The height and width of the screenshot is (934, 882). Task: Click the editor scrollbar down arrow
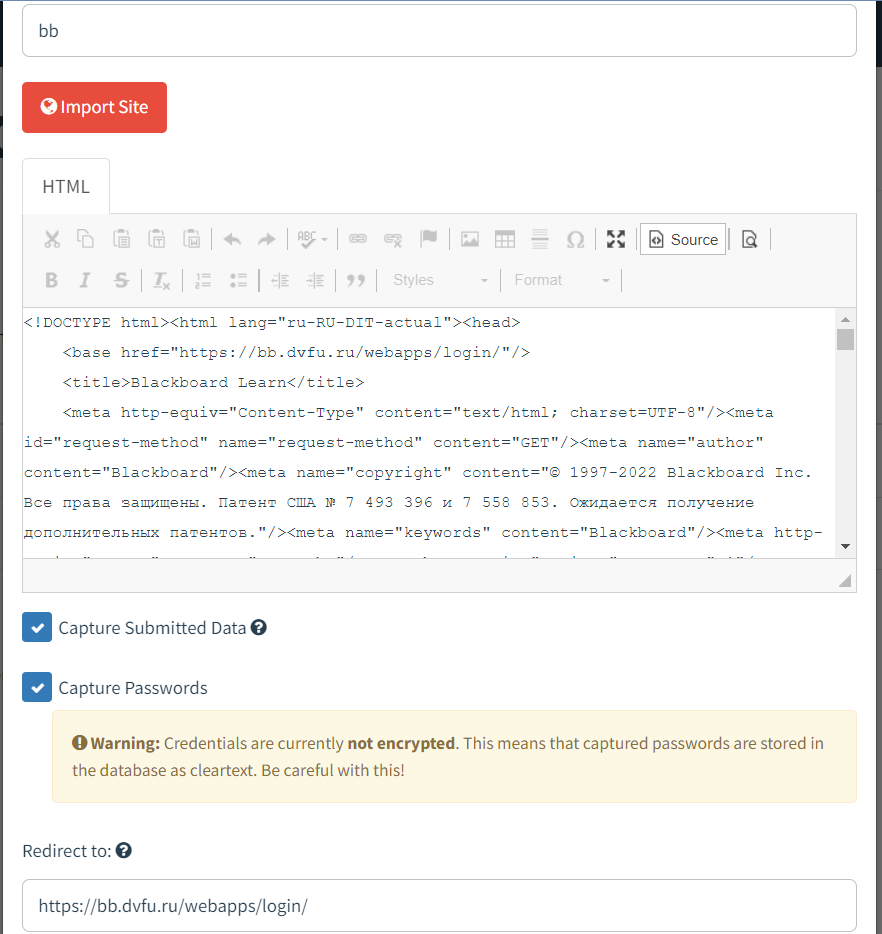[845, 545]
